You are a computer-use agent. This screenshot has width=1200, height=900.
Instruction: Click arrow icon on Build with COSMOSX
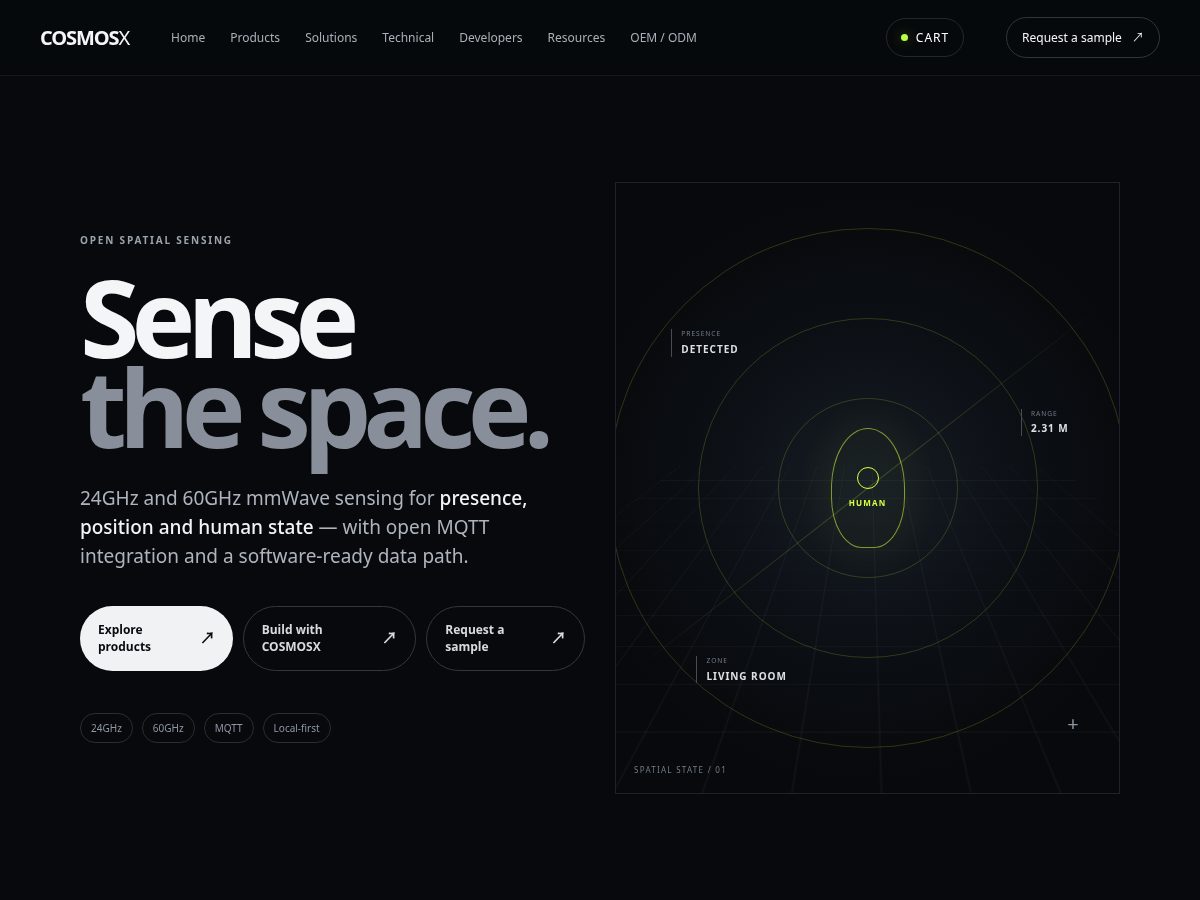390,638
